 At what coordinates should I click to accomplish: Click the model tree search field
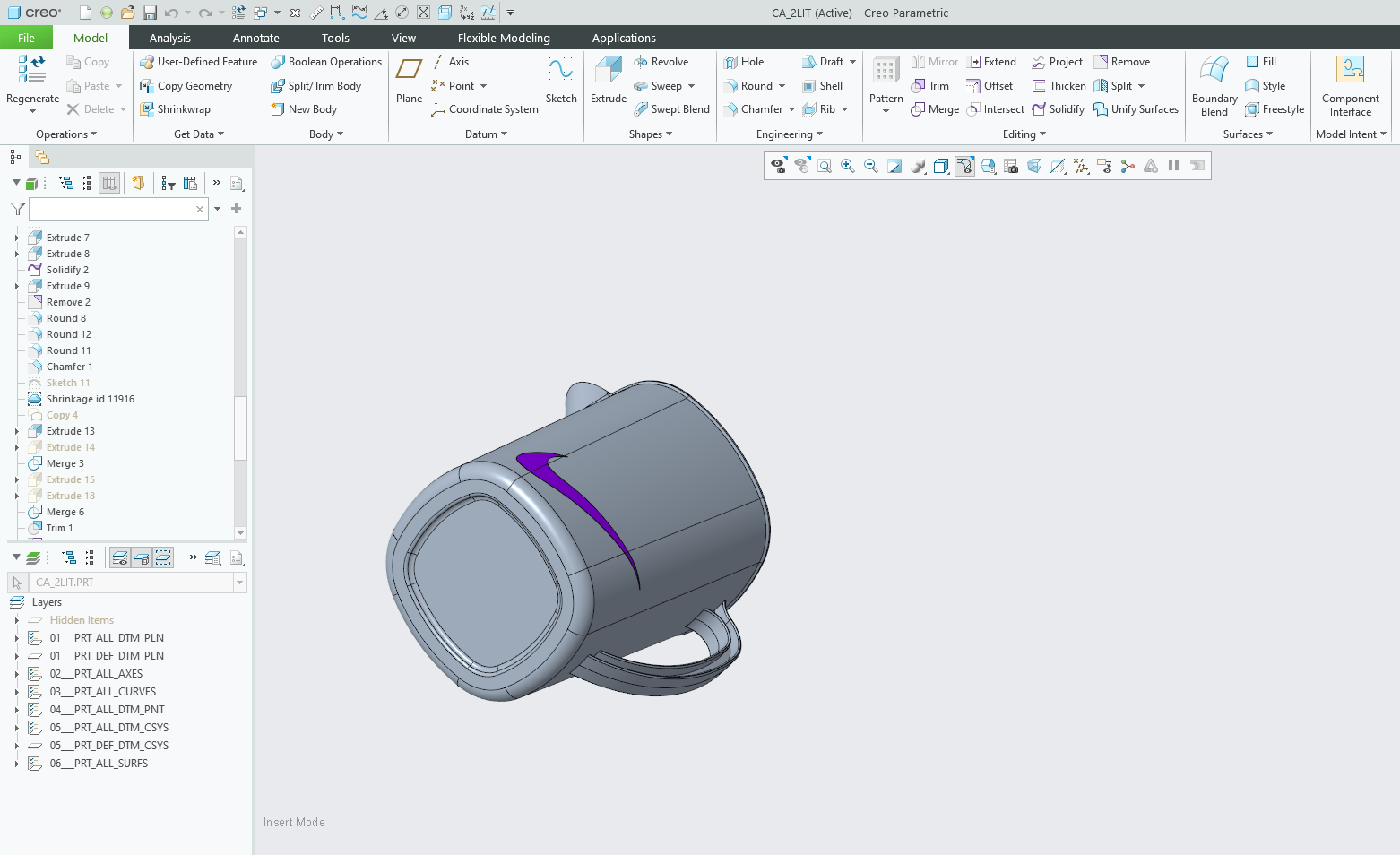click(112, 209)
